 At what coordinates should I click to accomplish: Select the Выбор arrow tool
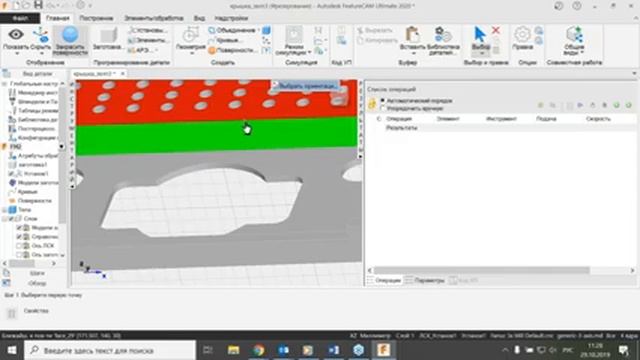(x=480, y=35)
